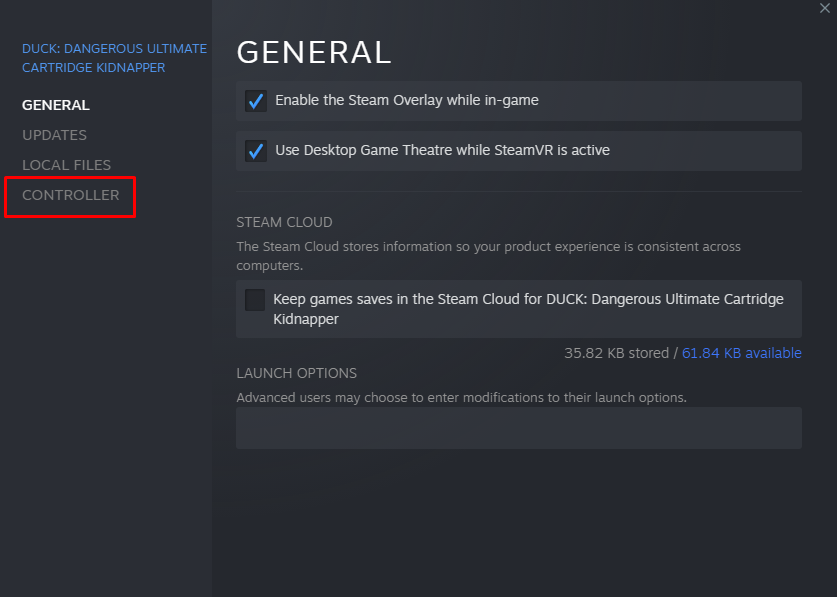Tick the Steam Cloud saves checkbox
The image size is (837, 597).
click(256, 300)
